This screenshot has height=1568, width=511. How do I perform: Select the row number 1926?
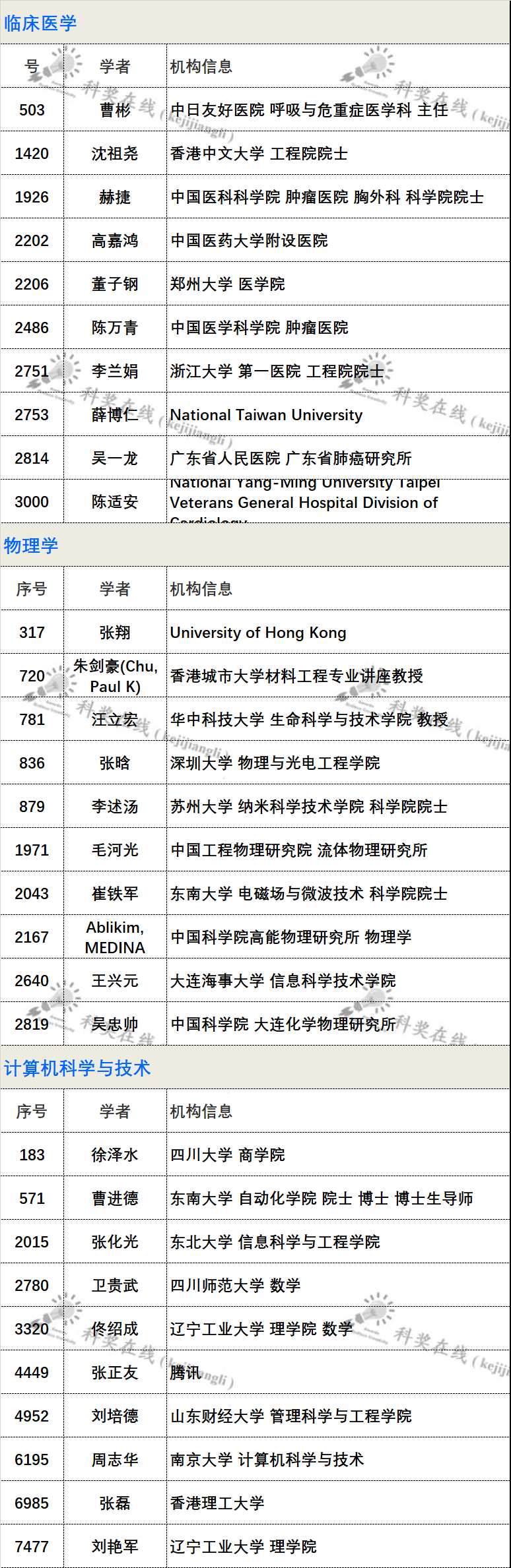pos(32,197)
